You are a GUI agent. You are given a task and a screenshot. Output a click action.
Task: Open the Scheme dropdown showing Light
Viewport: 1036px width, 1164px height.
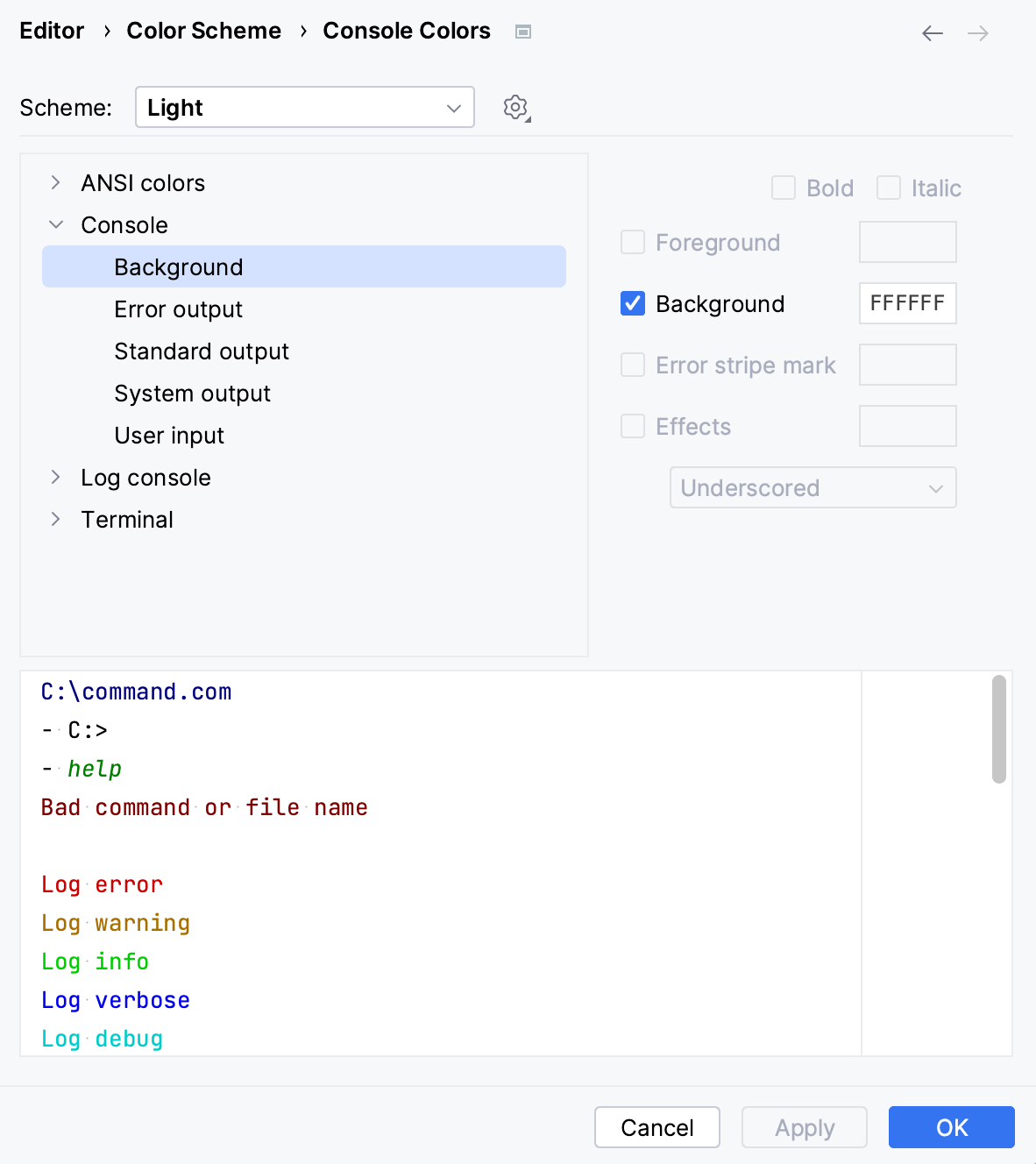(304, 107)
